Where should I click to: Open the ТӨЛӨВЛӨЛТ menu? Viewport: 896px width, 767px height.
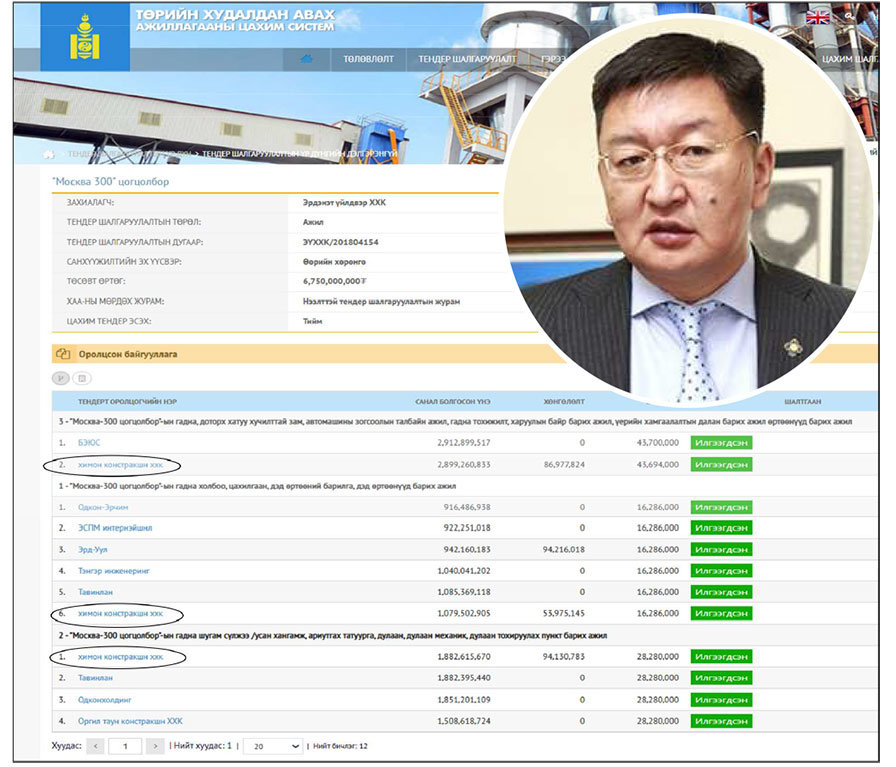[368, 59]
